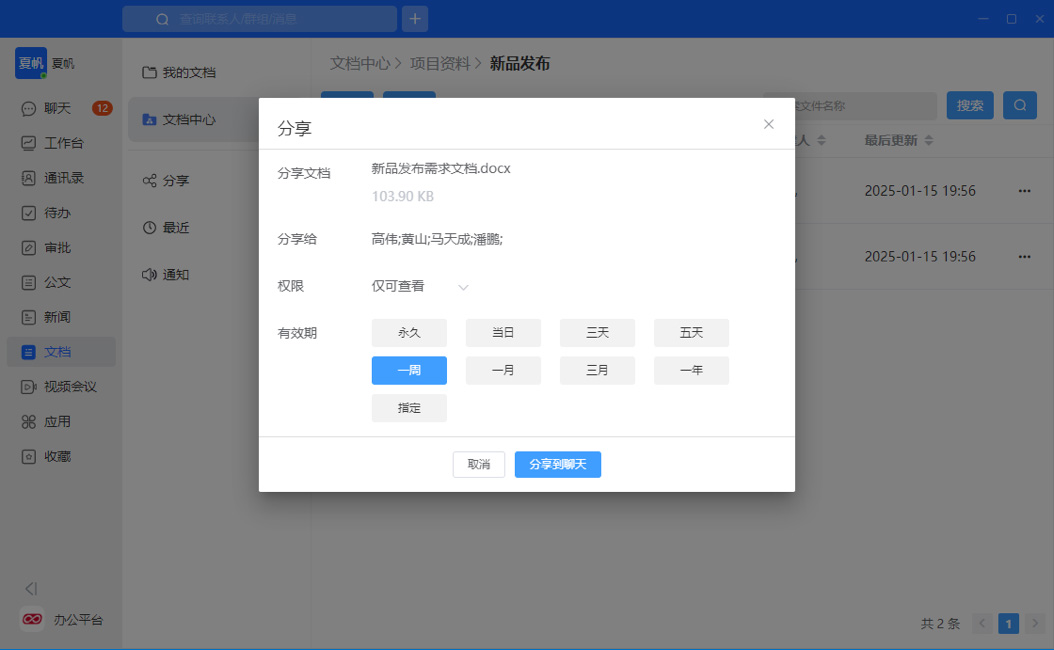Select 一月 validity period option
Image resolution: width=1054 pixels, height=650 pixels.
coord(503,371)
